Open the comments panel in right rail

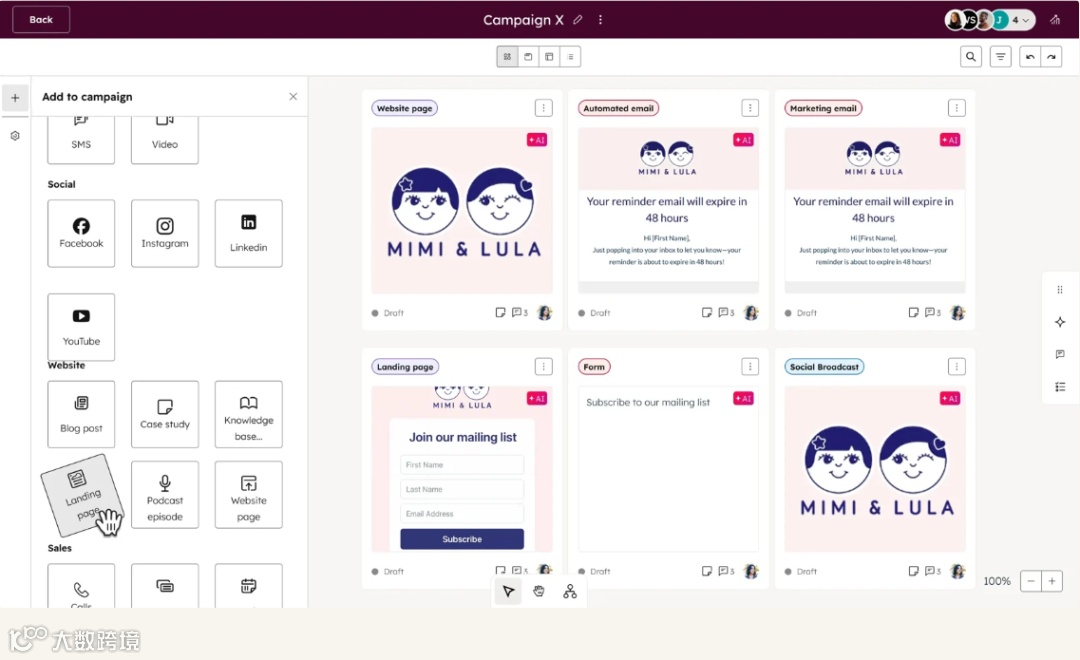(x=1060, y=354)
